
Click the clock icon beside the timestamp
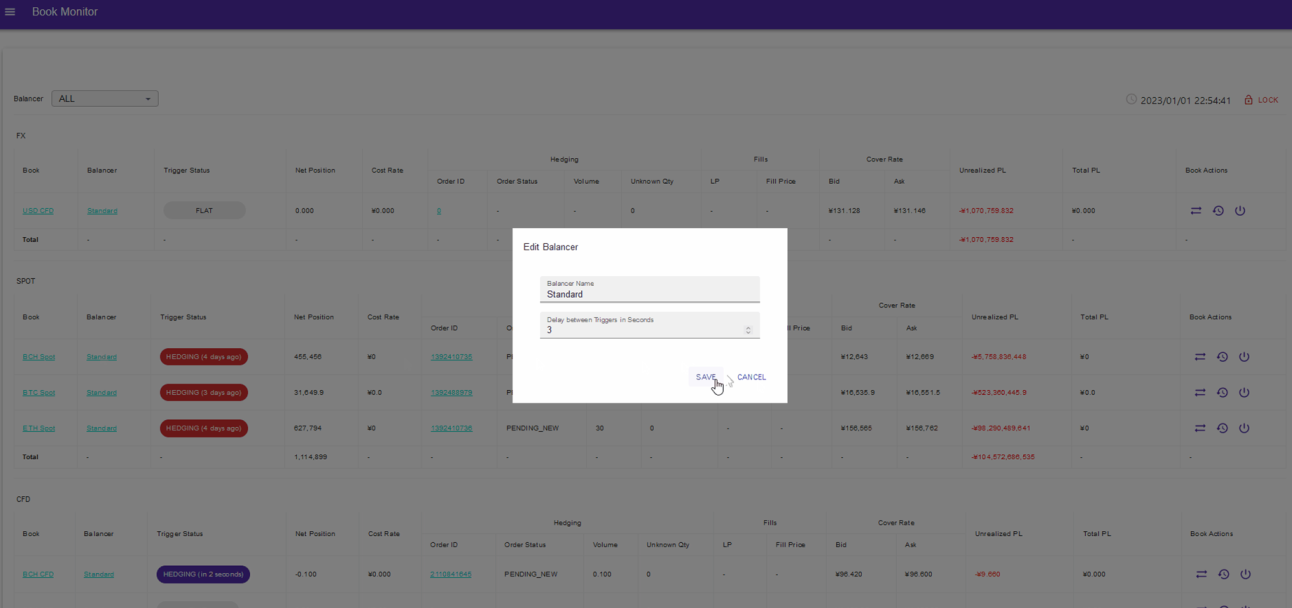pyautogui.click(x=1132, y=100)
